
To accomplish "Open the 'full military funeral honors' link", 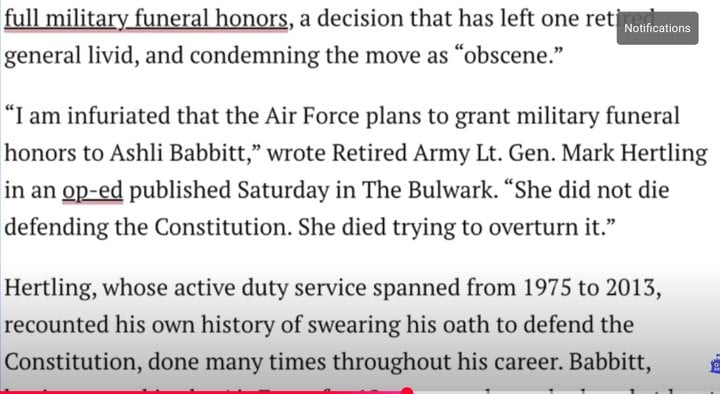I will click(x=146, y=20).
